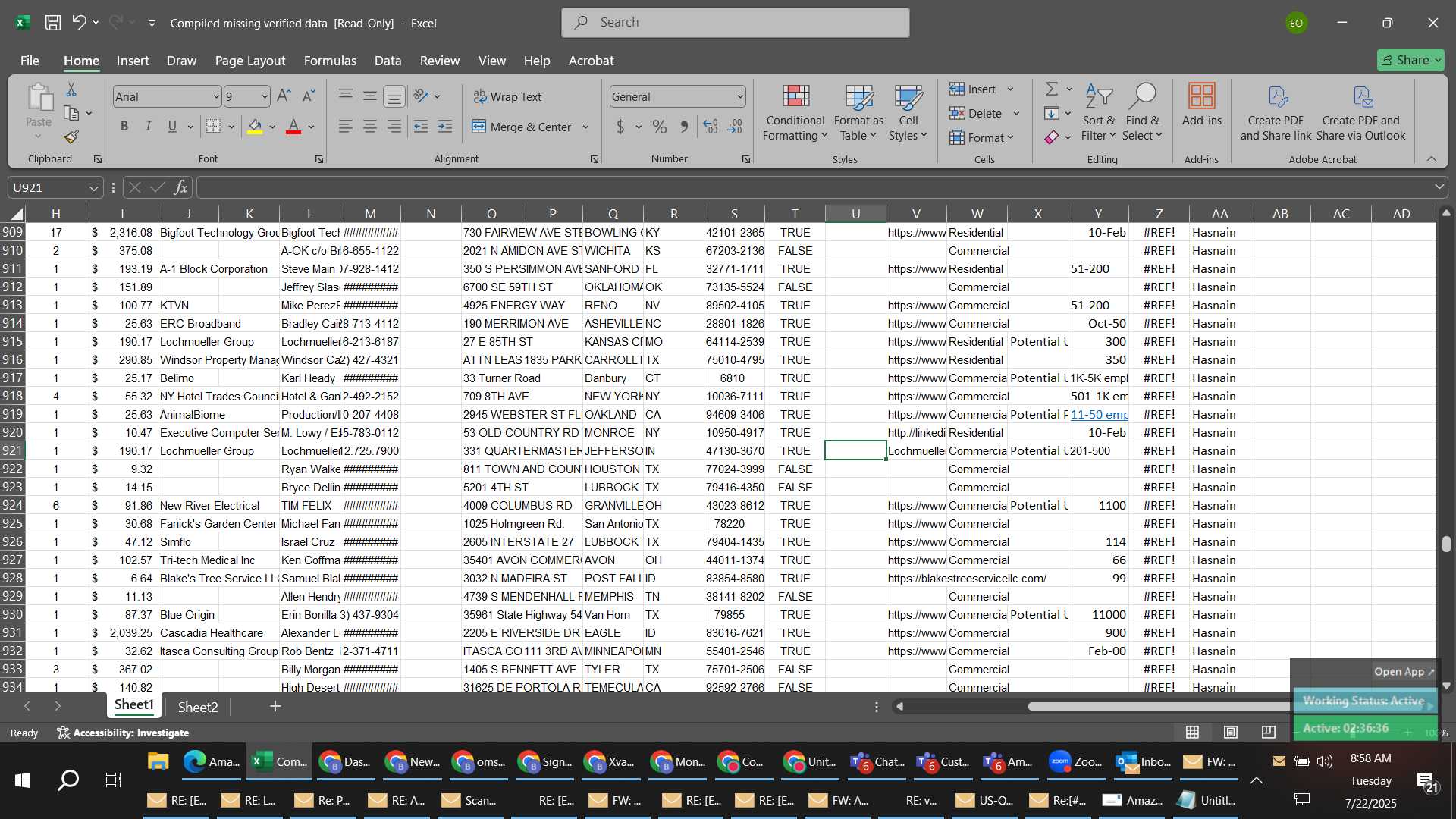Open Format as Table dropdown

pos(858,112)
